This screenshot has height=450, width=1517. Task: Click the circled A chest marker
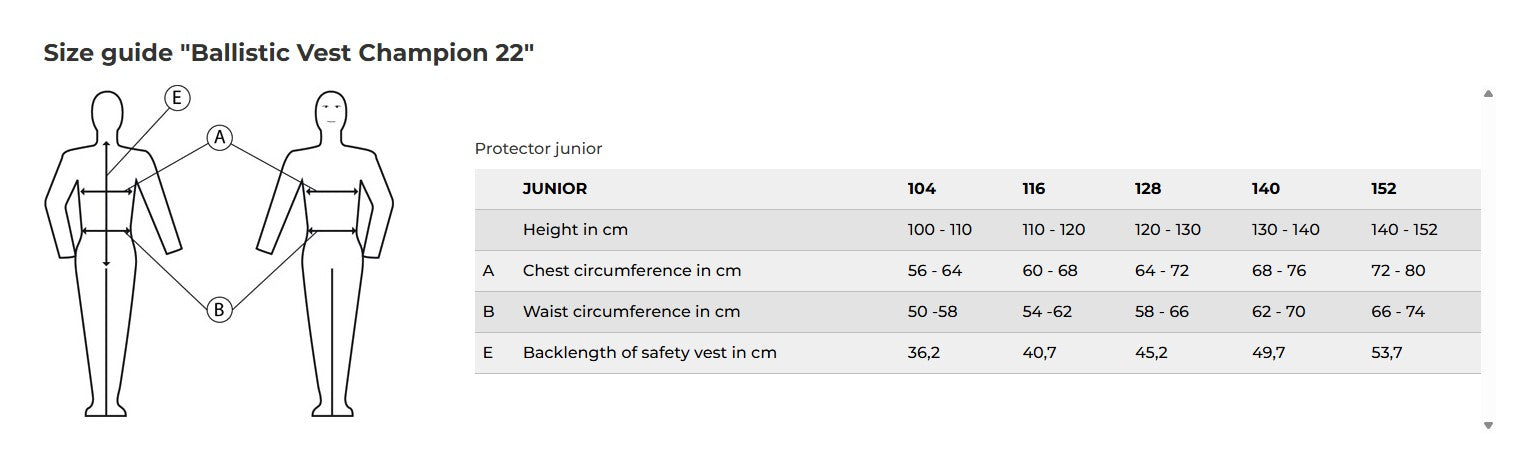pyautogui.click(x=220, y=137)
